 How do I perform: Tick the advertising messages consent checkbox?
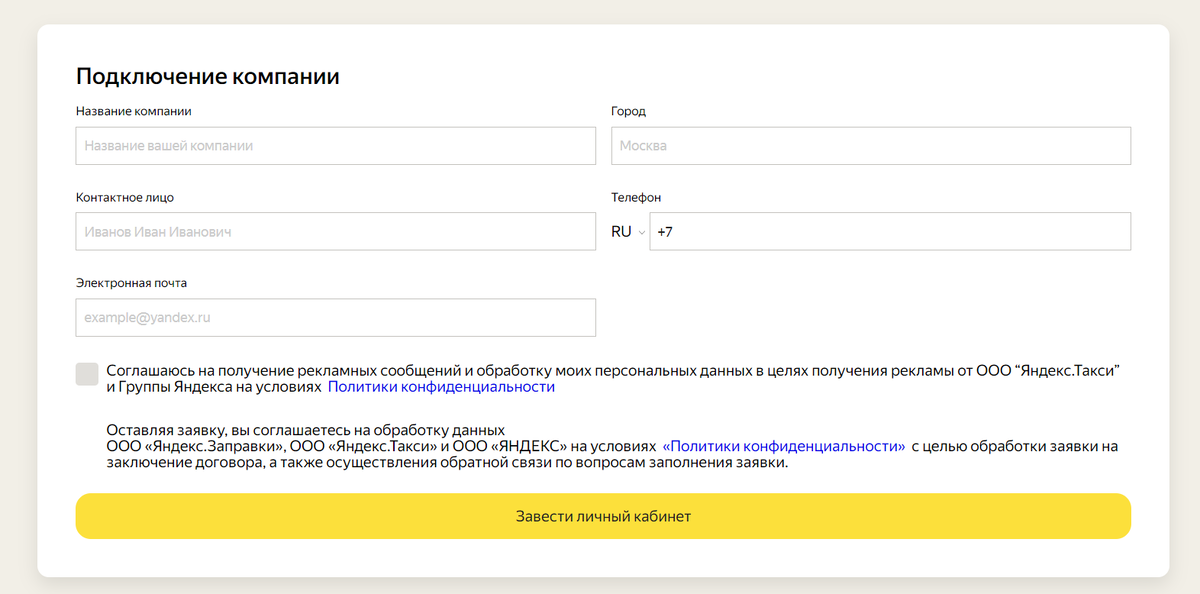click(x=87, y=374)
